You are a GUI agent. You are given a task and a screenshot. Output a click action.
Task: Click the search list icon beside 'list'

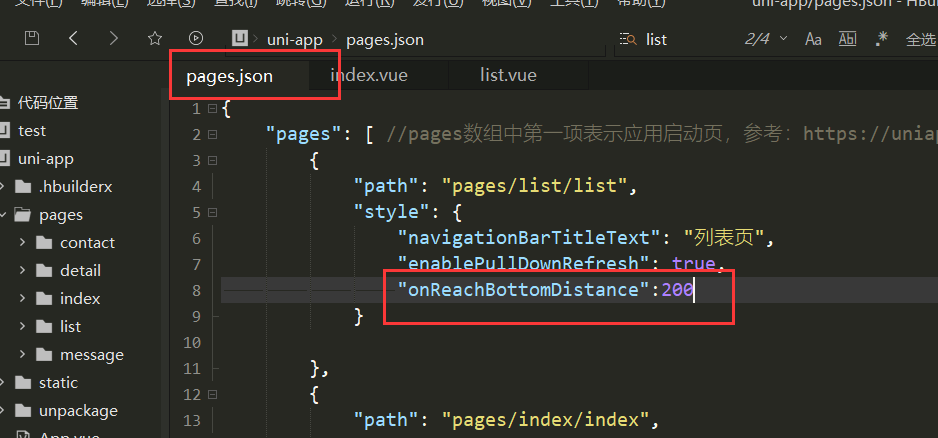[x=629, y=39]
